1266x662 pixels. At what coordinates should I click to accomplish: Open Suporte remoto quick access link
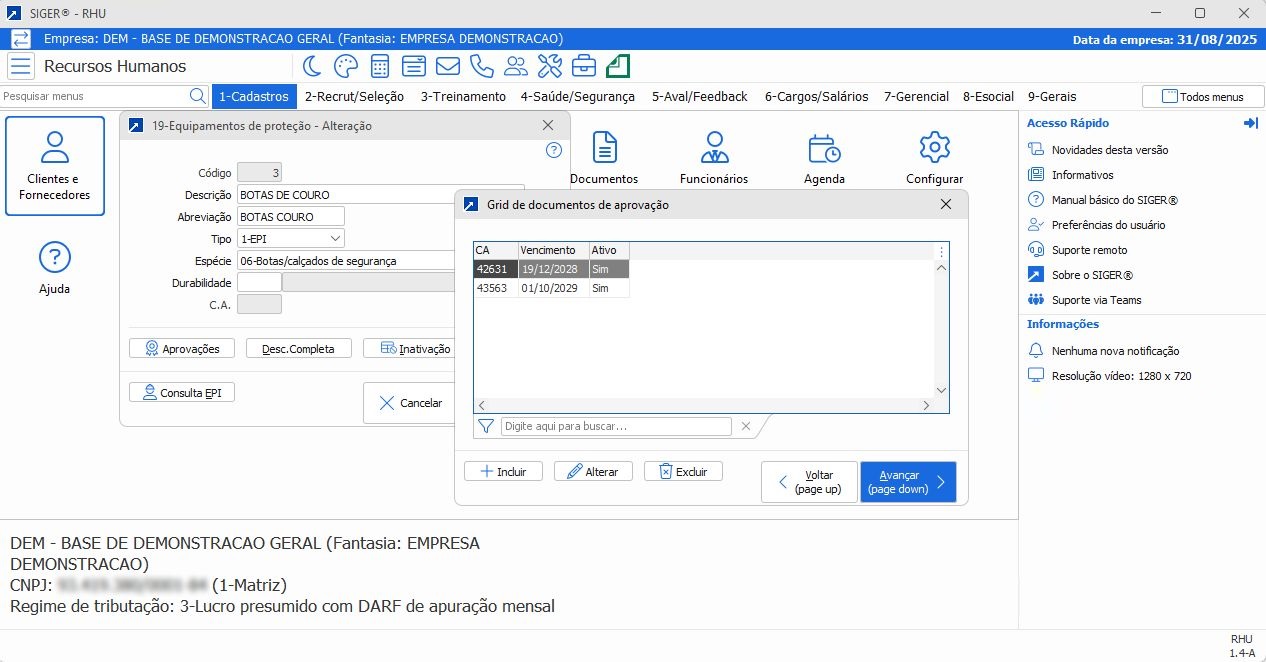point(1089,250)
